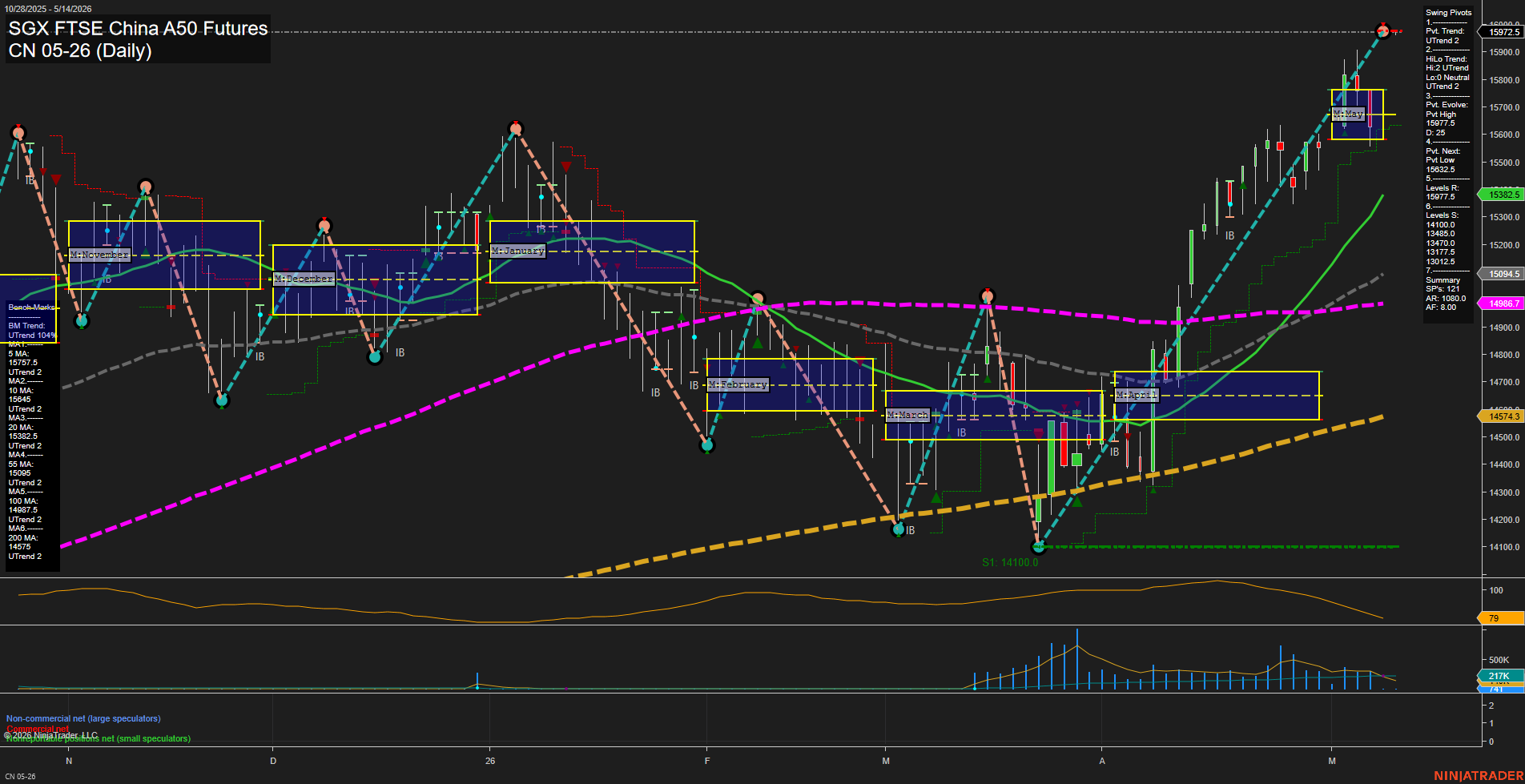Click the Non-commercial net (large speculators) legend entry
The width and height of the screenshot is (1525, 784).
click(83, 718)
